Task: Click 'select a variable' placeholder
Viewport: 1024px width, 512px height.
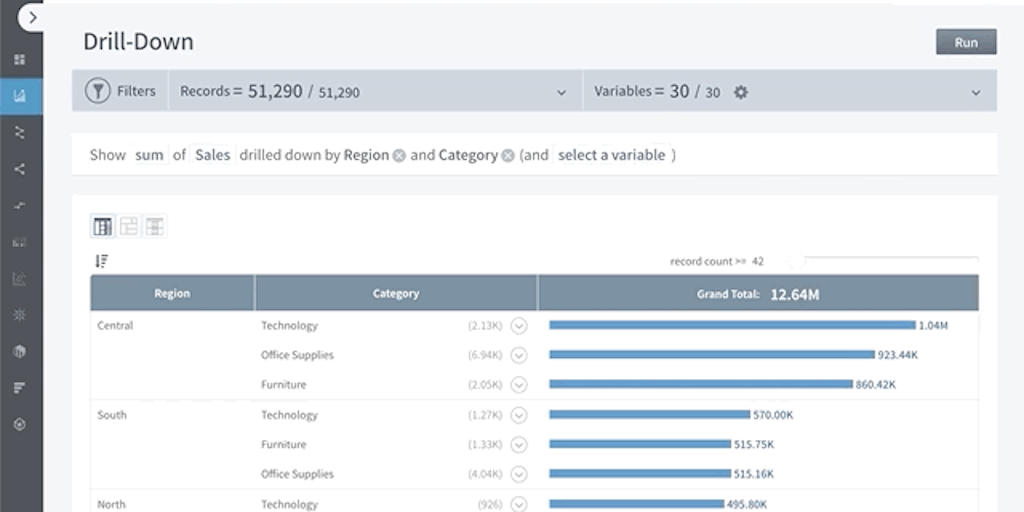Action: (611, 155)
